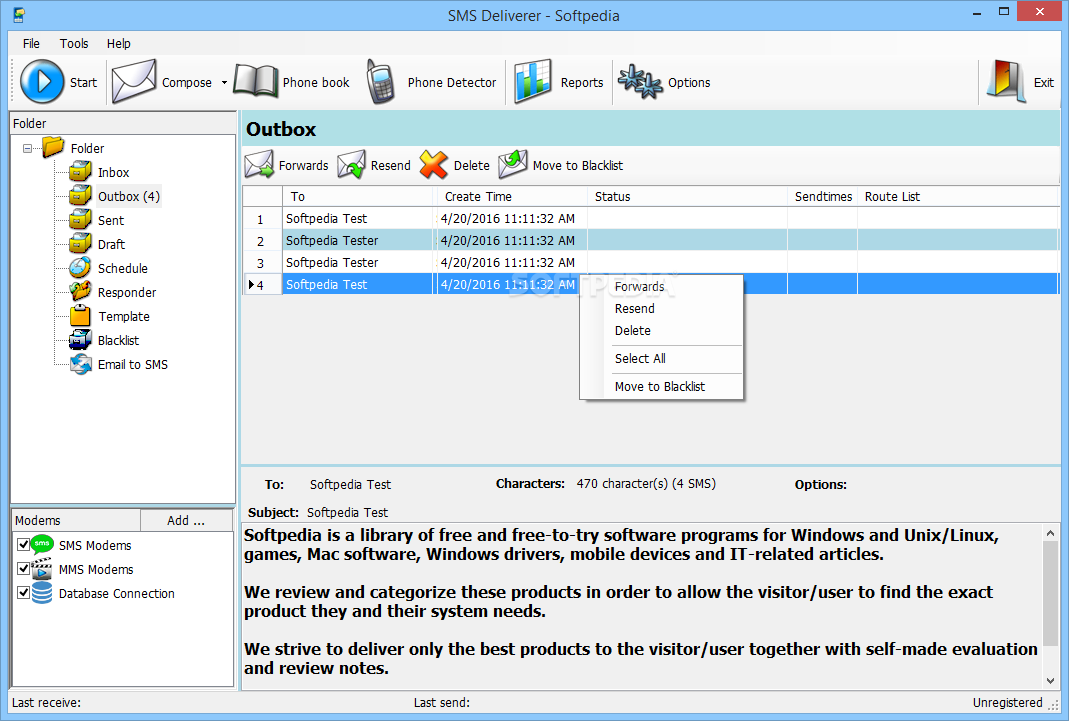This screenshot has height=721, width=1069.
Task: Click the Exit door icon
Action: tap(1007, 82)
